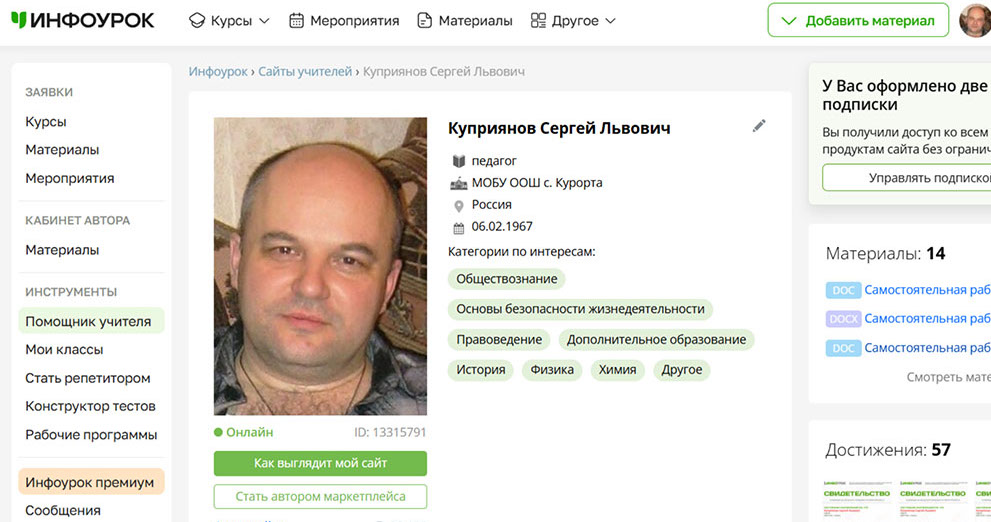Open Инфоурок премиум sidebar item
This screenshot has width=991, height=522.
point(91,482)
